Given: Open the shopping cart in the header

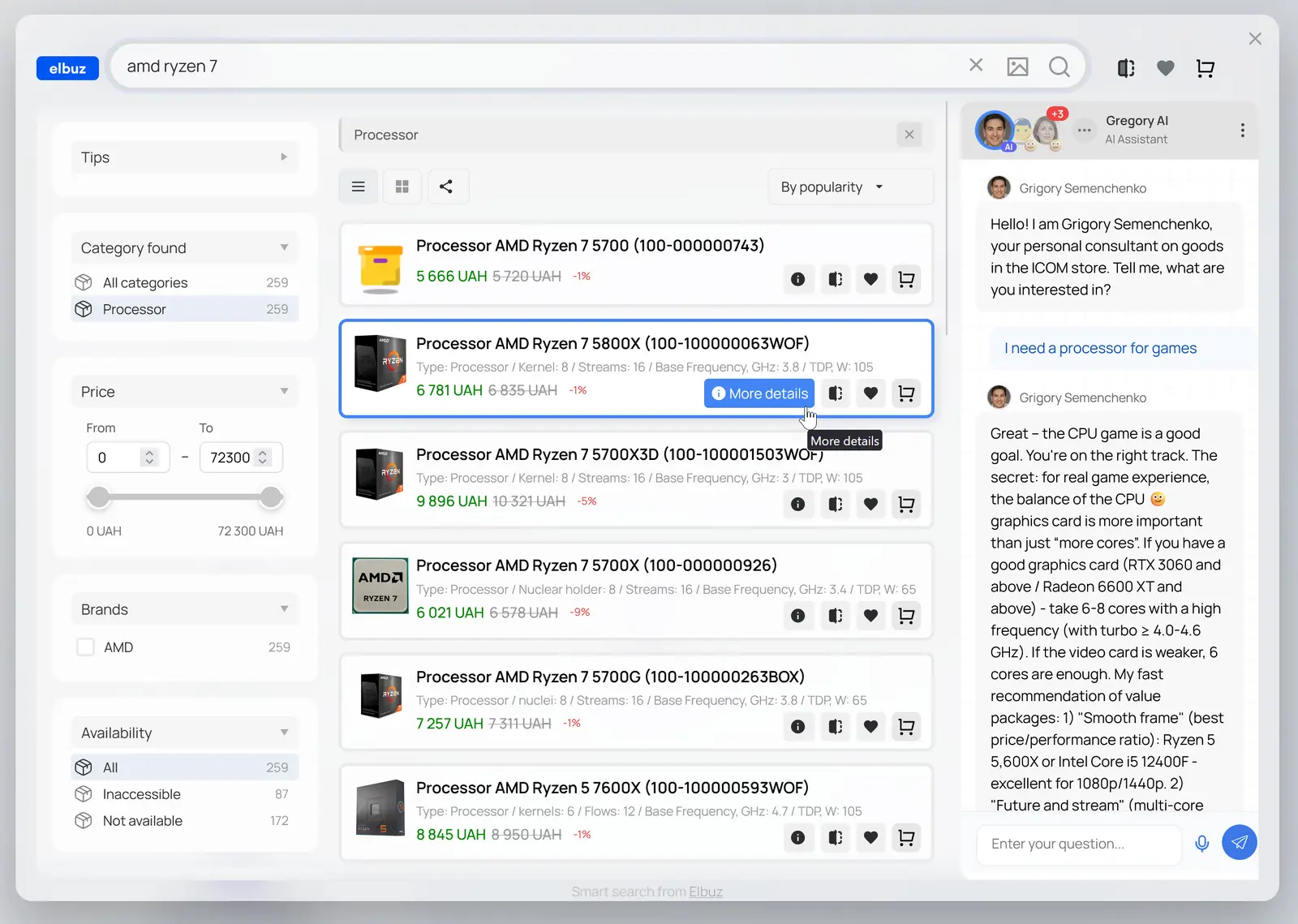Looking at the screenshot, I should click(x=1206, y=68).
